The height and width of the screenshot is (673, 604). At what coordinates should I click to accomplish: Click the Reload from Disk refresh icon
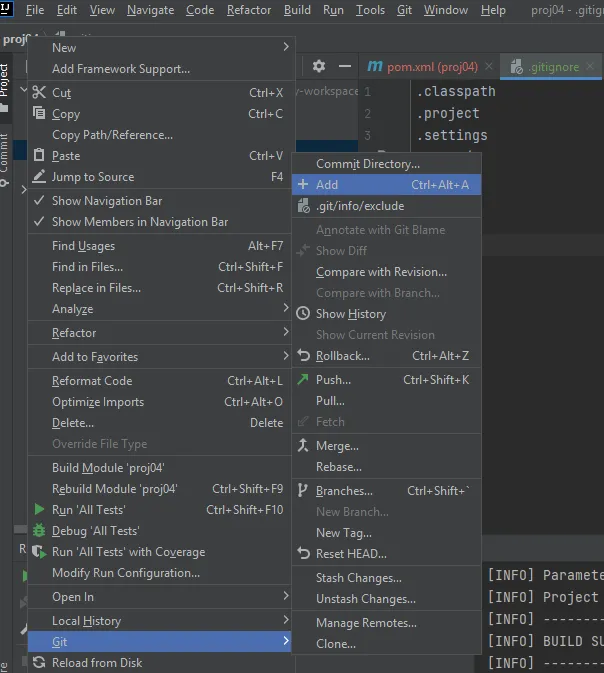click(x=39, y=662)
